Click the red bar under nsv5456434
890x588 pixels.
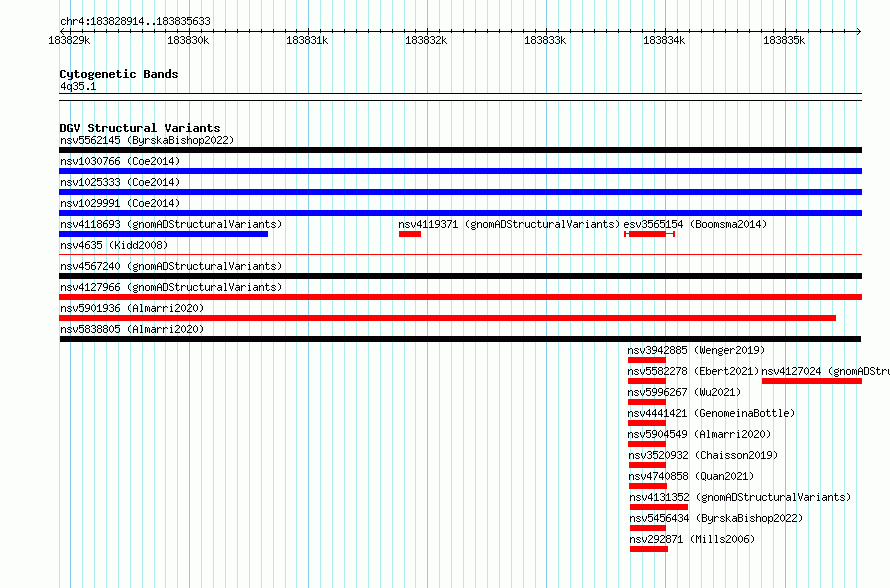[x=648, y=528]
